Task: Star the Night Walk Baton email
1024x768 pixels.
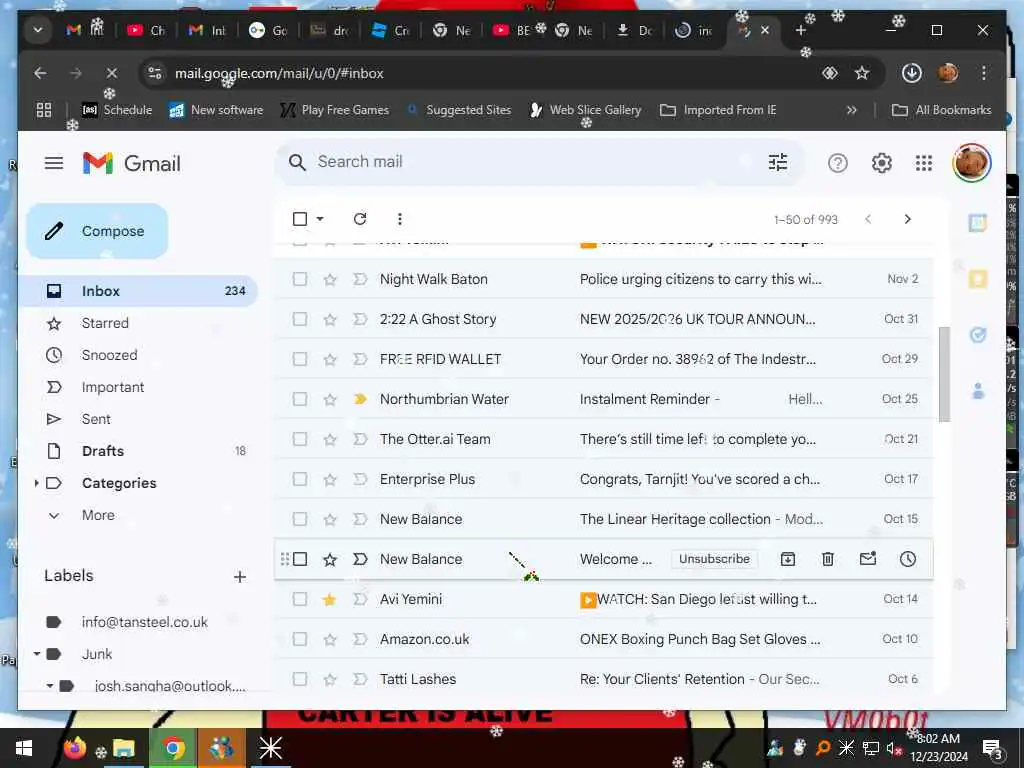Action: click(330, 280)
